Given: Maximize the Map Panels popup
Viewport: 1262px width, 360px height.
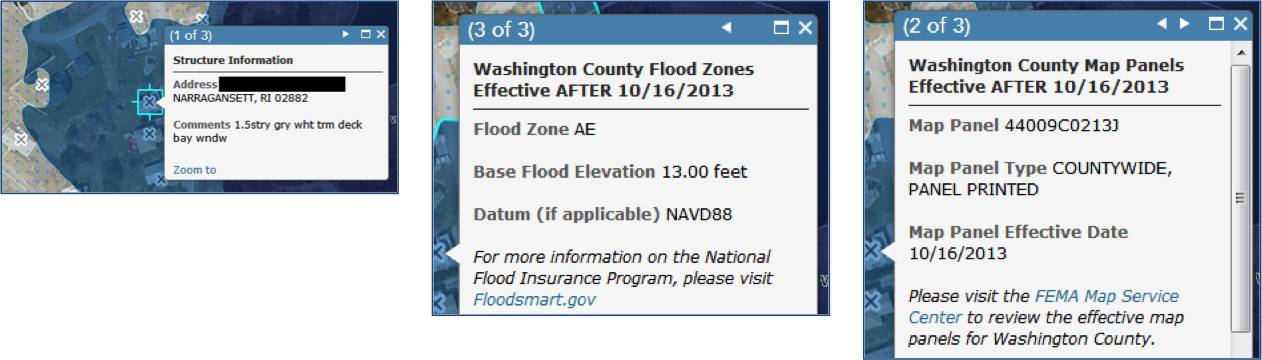Looking at the screenshot, I should click(1216, 24).
